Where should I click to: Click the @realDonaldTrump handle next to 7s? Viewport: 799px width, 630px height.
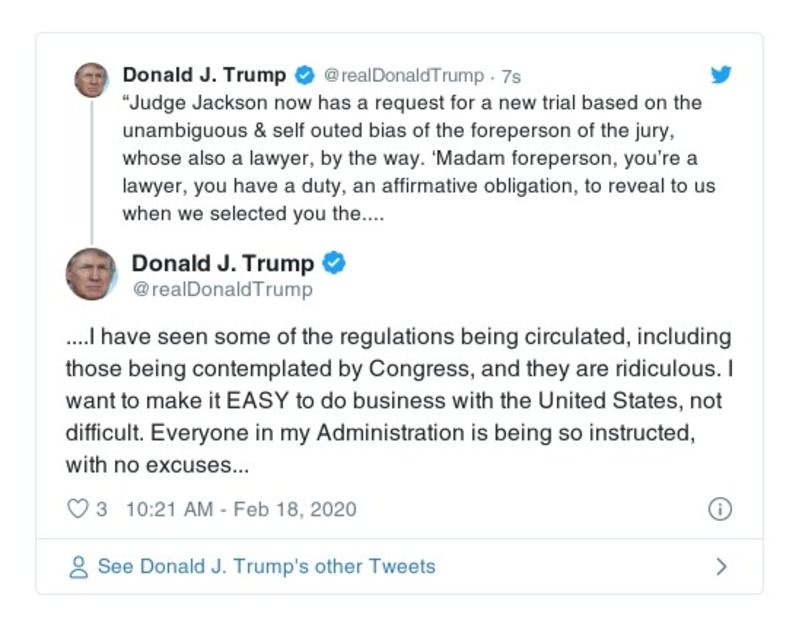click(405, 76)
